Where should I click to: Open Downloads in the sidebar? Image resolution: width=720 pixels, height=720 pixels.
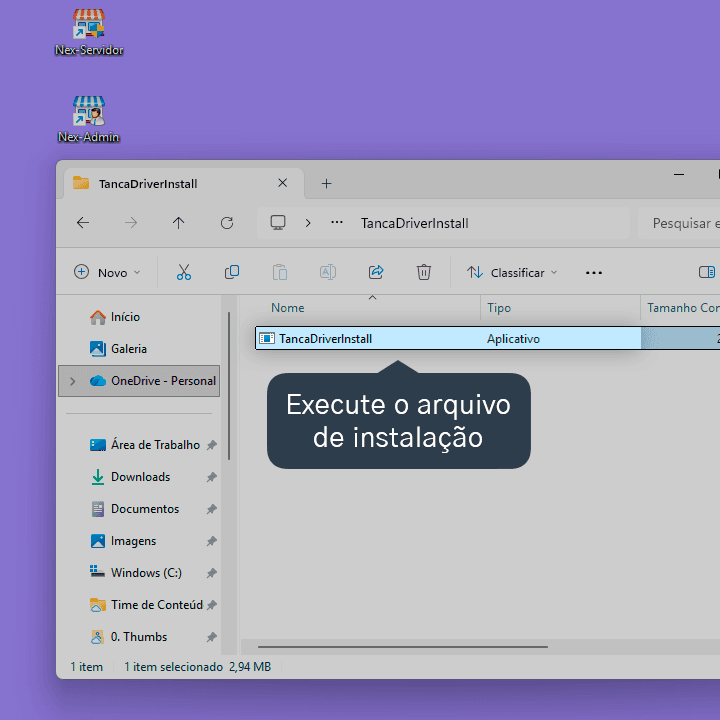pos(141,477)
